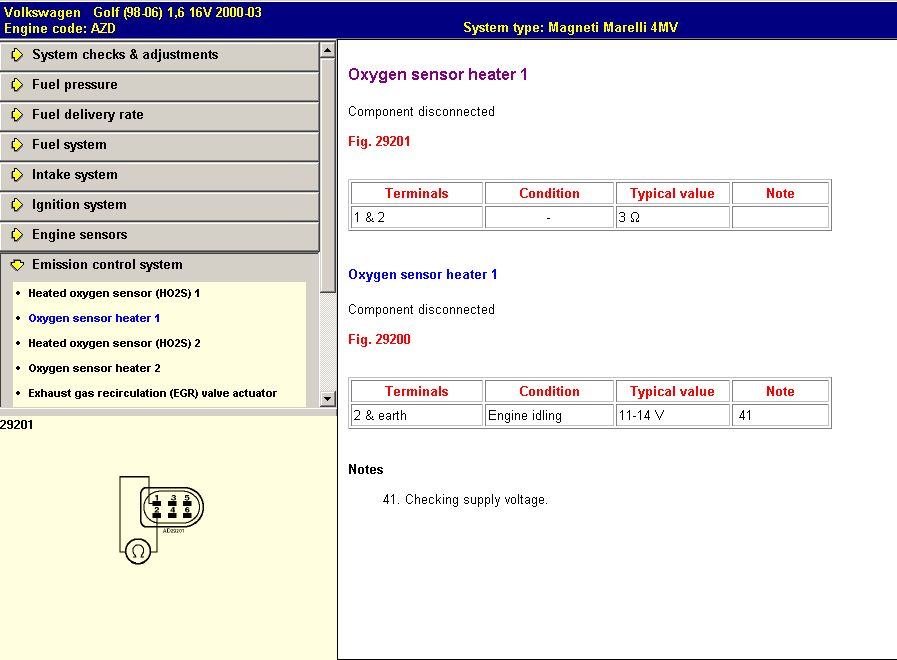This screenshot has width=897, height=660.
Task: Click the arrow icon beside Intake system
Action: tap(17, 175)
